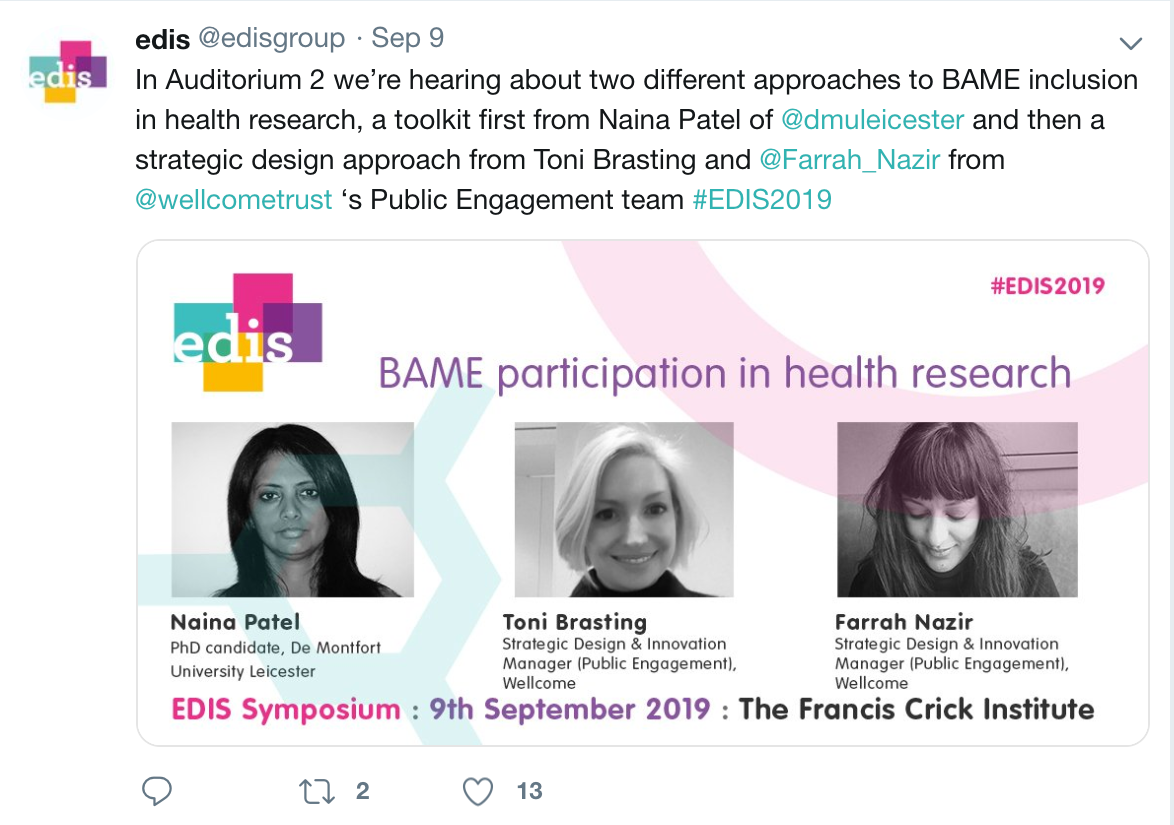Click Farrah Nazir's photo in the card
1174x825 pixels.
tap(957, 509)
